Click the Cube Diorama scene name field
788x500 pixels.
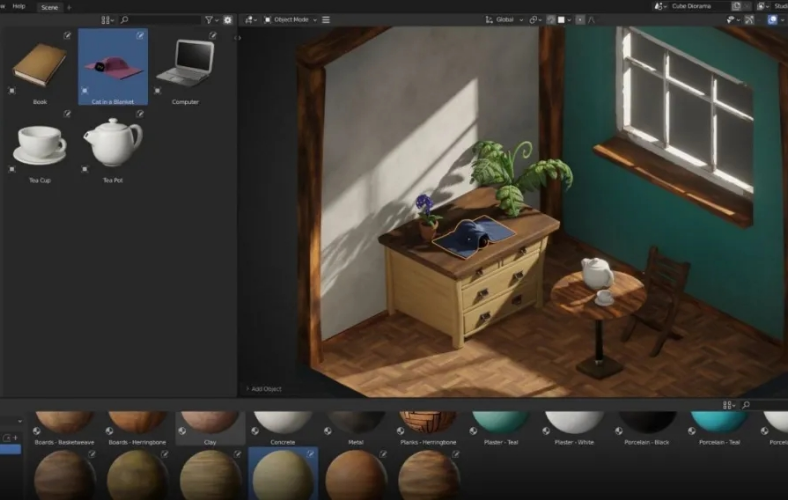tap(699, 7)
